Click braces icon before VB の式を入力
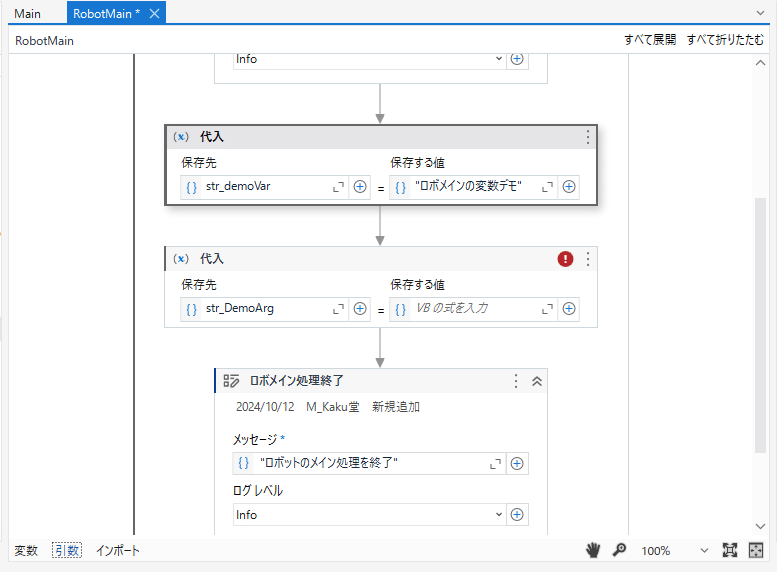 click(x=400, y=309)
